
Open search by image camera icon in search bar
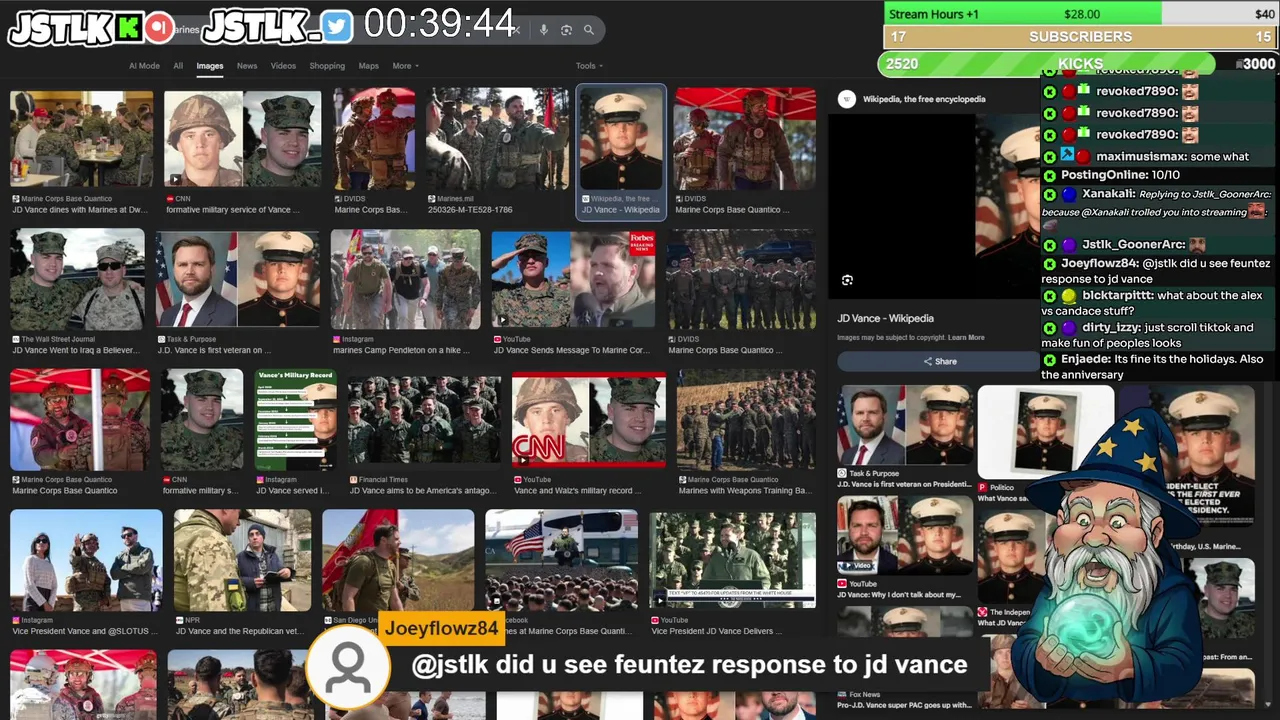[566, 30]
